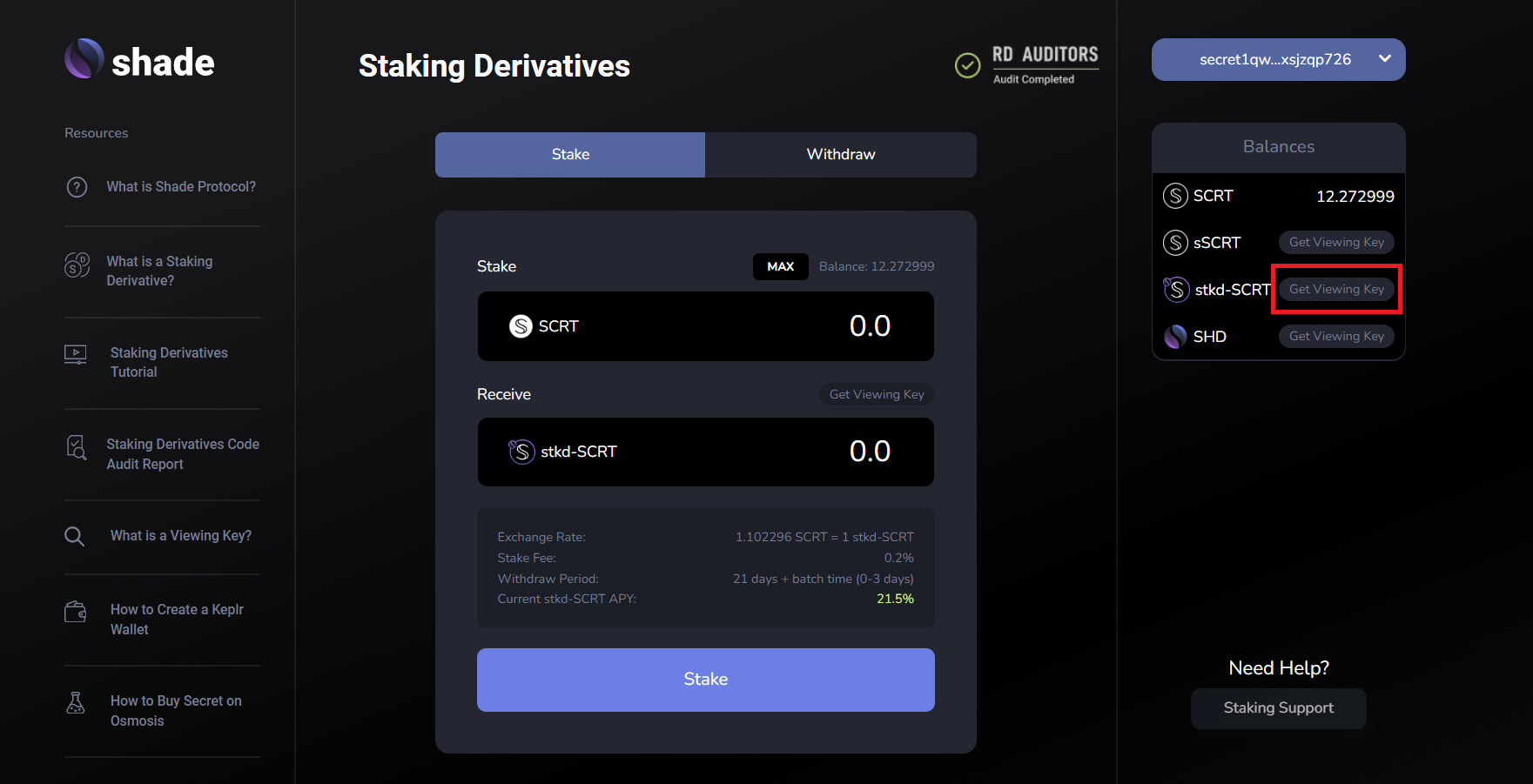The height and width of the screenshot is (784, 1533).
Task: Switch to the Withdraw tab
Action: pyautogui.click(x=841, y=155)
